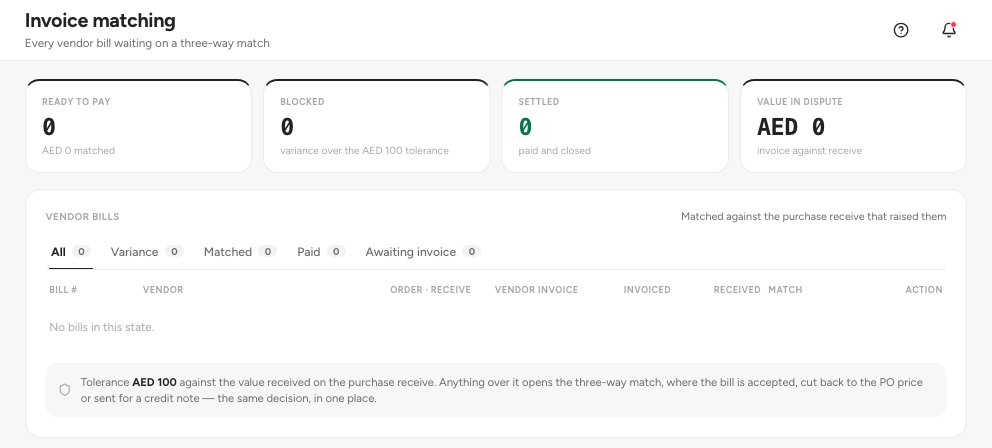The width and height of the screenshot is (992, 448).
Task: Click the 'AED 0 matched' text
Action: click(78, 151)
